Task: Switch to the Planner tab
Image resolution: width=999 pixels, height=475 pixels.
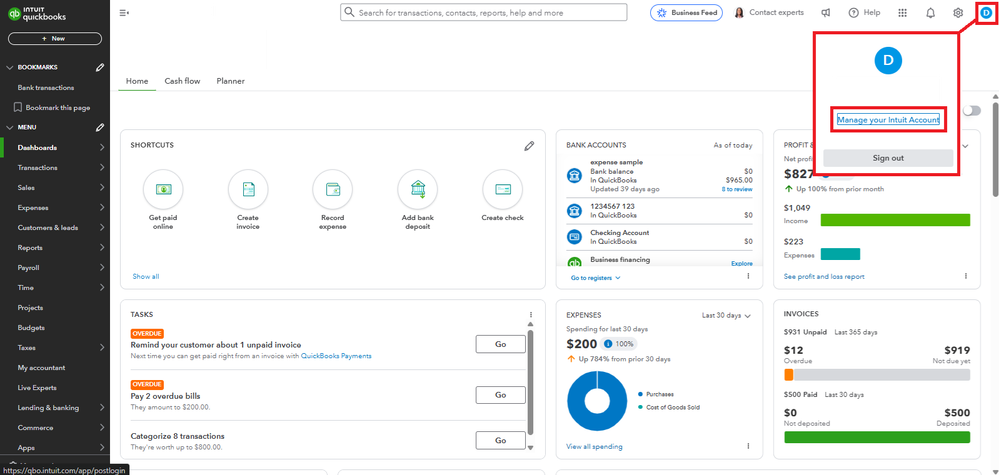Action: pos(231,82)
